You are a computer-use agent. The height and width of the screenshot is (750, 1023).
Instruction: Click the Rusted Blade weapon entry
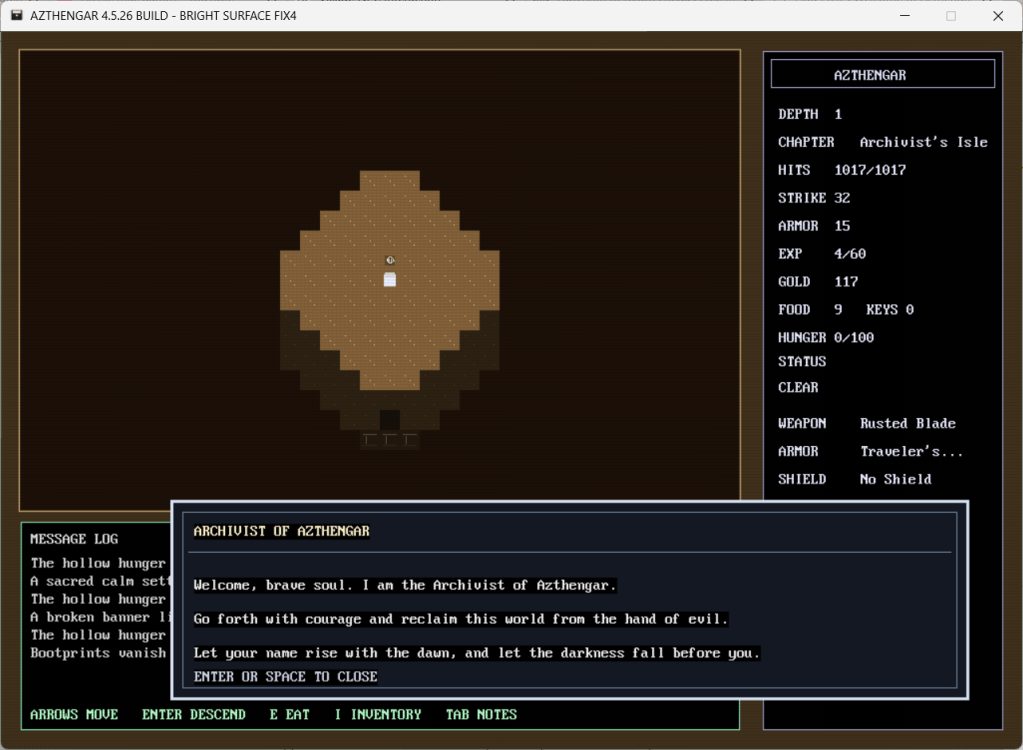(x=907, y=423)
